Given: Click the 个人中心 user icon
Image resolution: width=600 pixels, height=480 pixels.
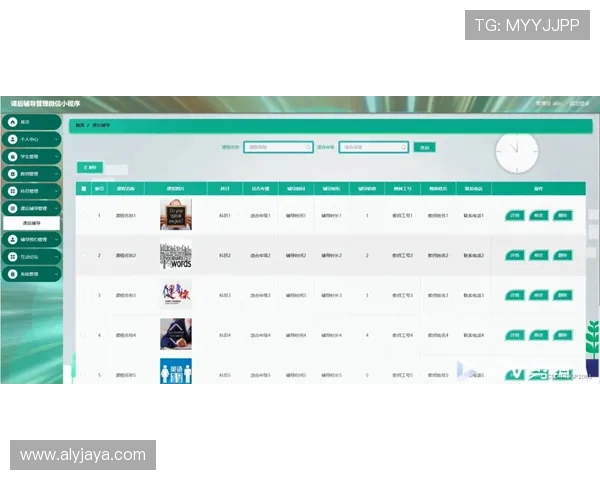Looking at the screenshot, I should pos(13,139).
